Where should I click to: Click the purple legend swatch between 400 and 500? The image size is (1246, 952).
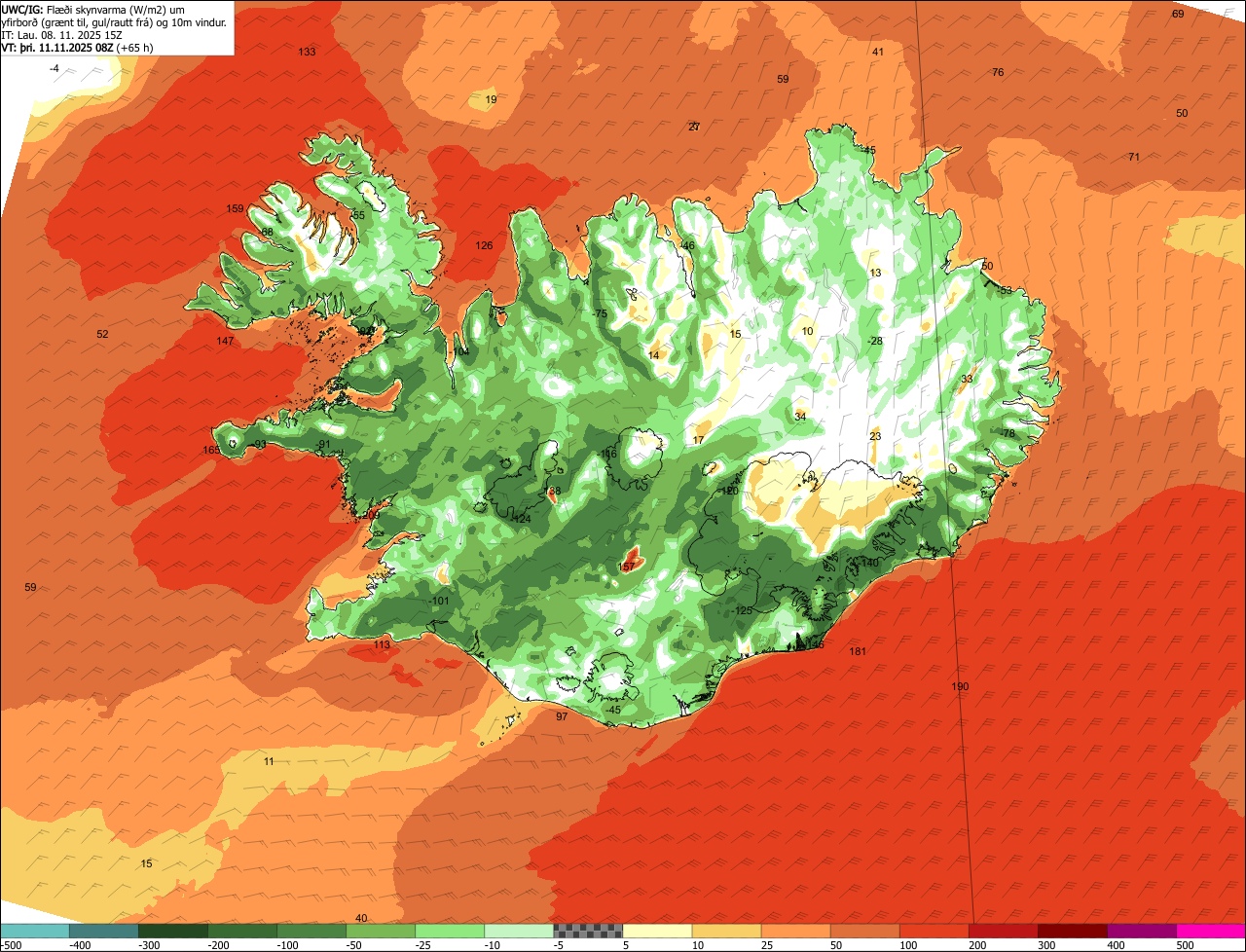pos(1142,931)
